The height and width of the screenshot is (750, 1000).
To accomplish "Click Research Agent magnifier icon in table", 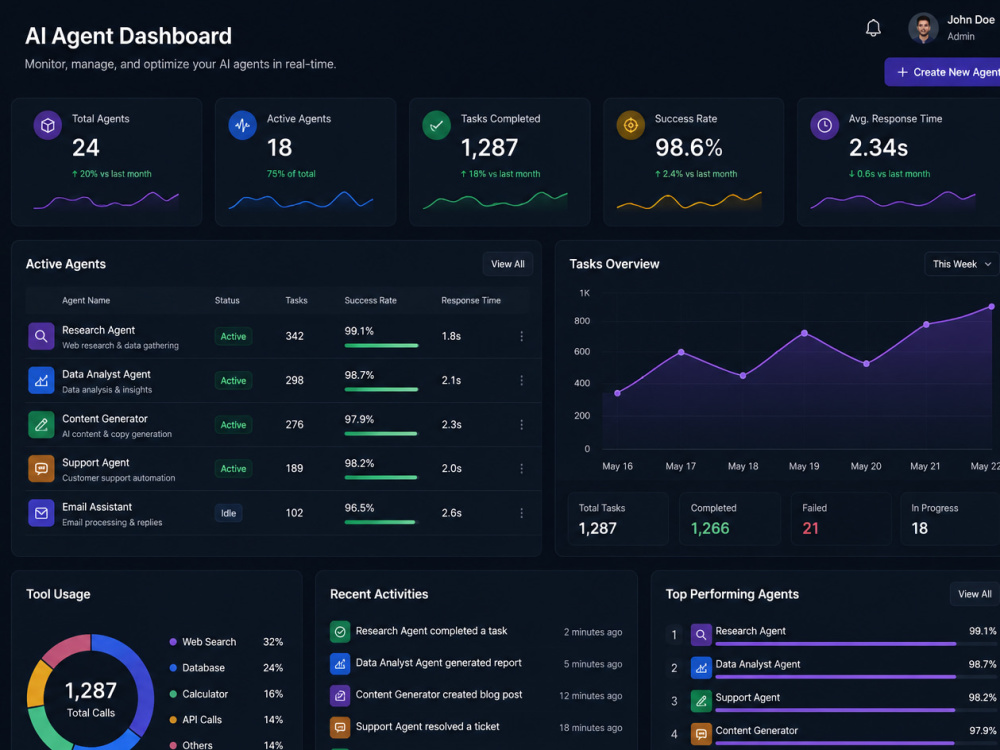I will coord(41,336).
